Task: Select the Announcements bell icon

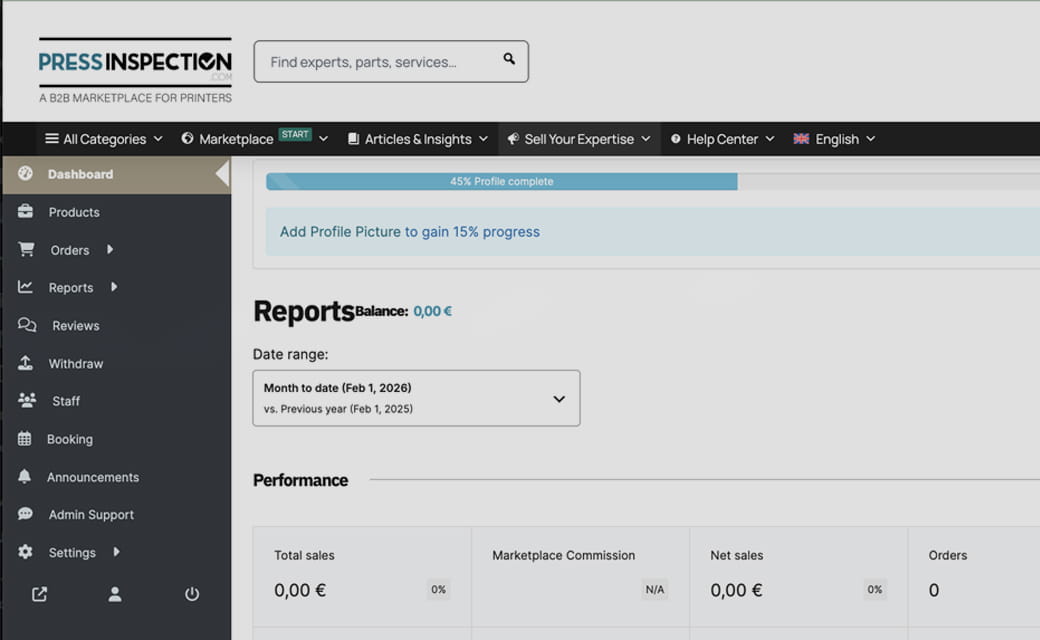Action: pyautogui.click(x=26, y=477)
